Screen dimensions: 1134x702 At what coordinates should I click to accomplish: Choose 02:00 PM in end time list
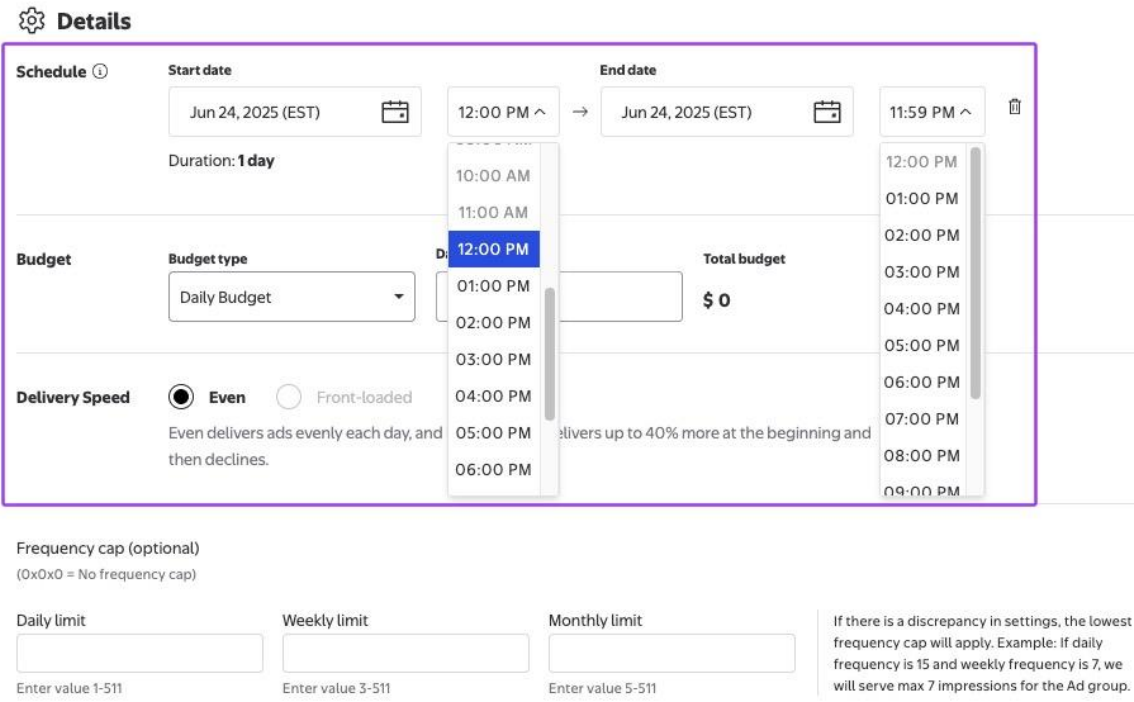point(921,235)
